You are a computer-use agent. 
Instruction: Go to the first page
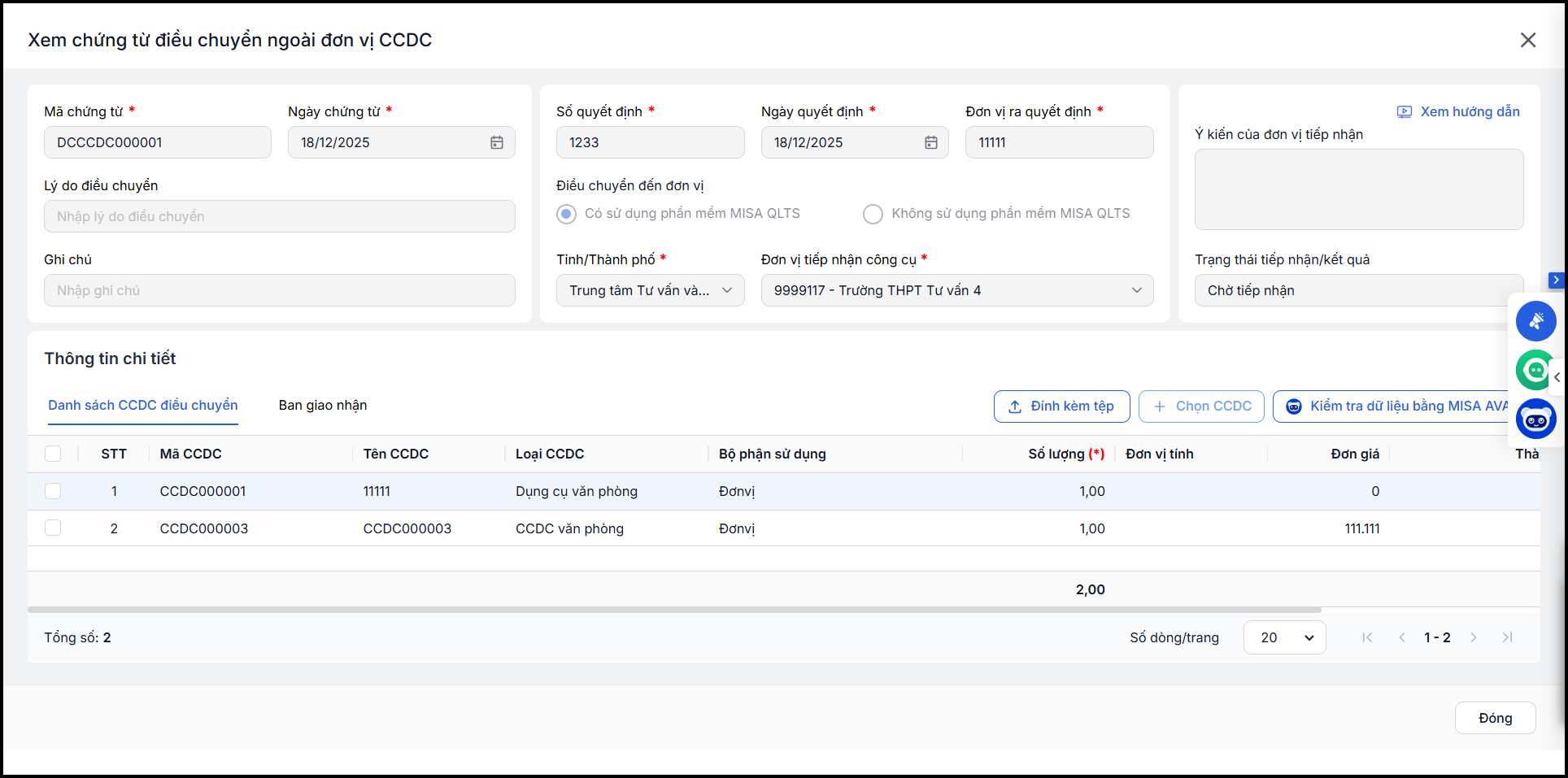[1367, 637]
